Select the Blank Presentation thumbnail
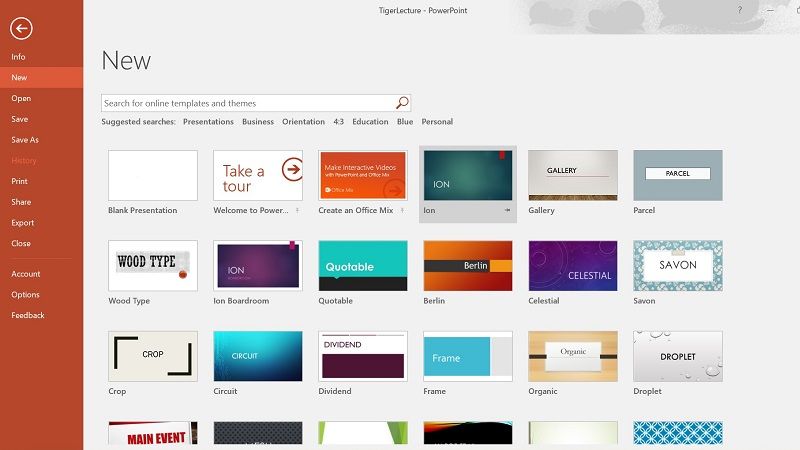Viewport: 800px width, 450px height. pyautogui.click(x=152, y=175)
